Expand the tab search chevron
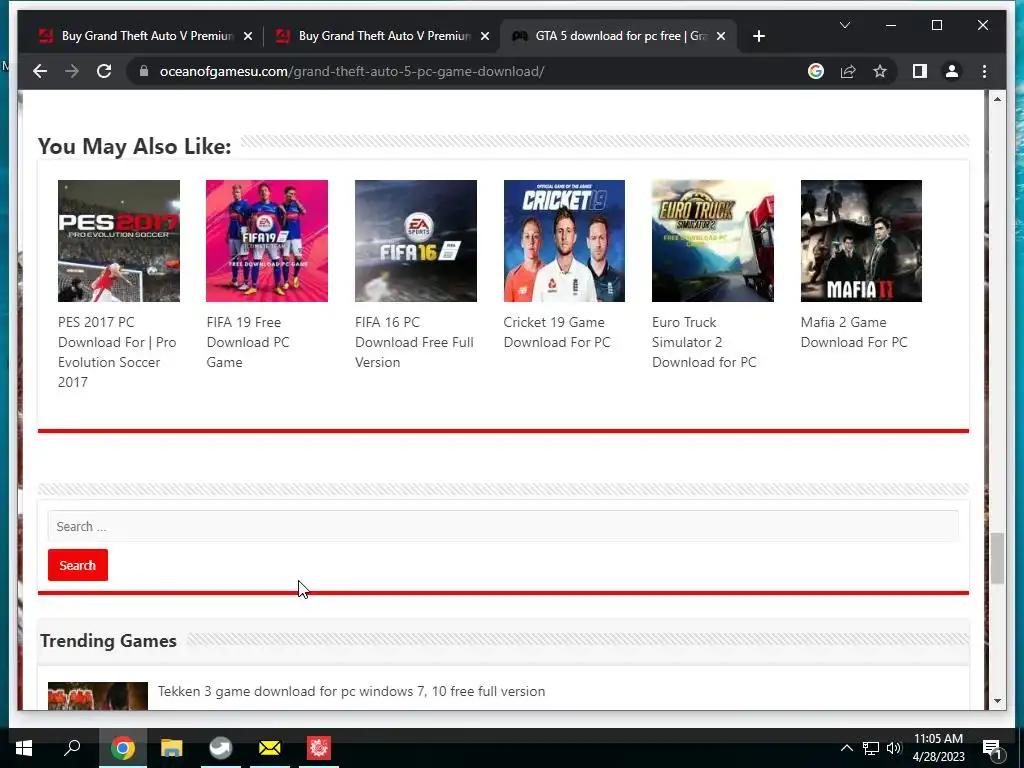 click(x=844, y=25)
